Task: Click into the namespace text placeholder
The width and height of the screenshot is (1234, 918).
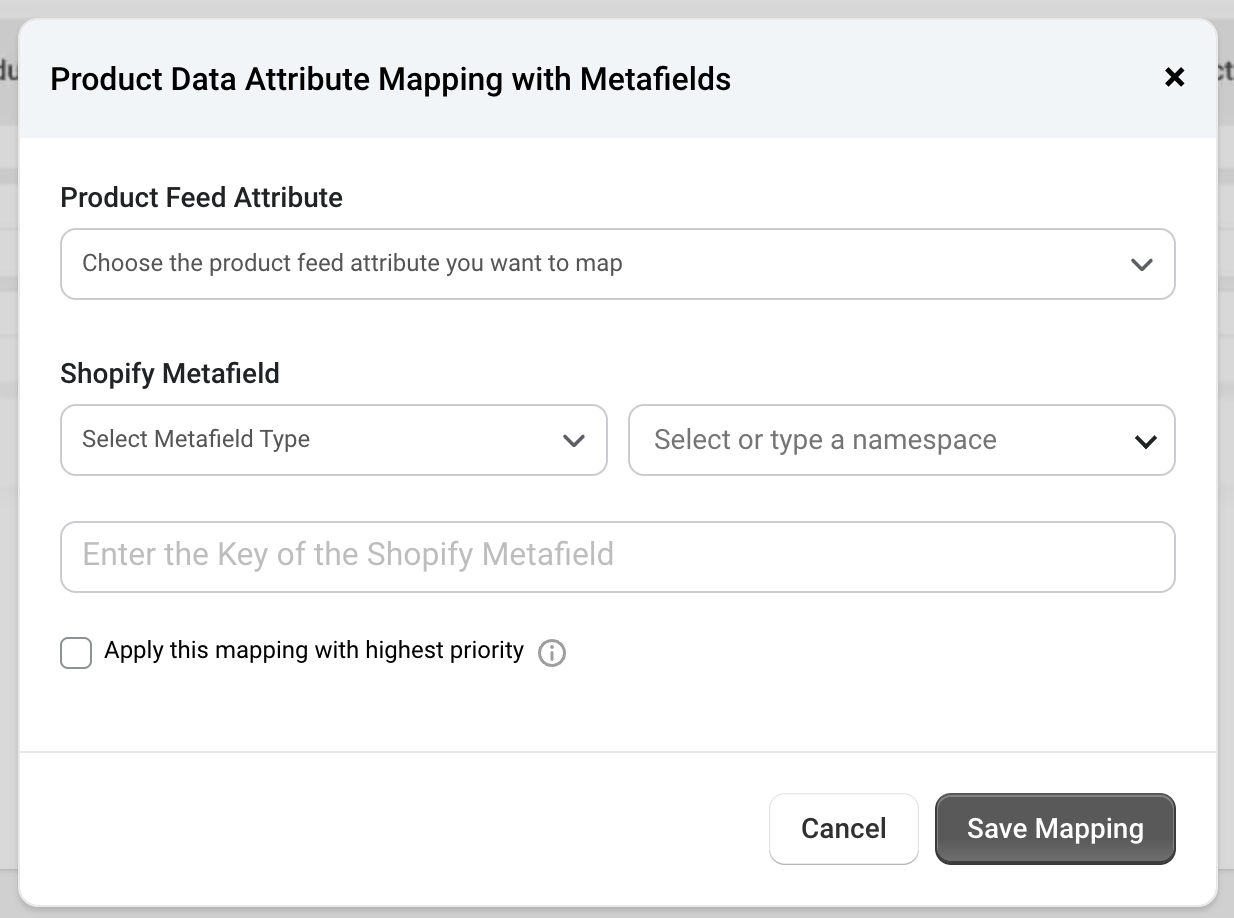Action: pyautogui.click(x=825, y=440)
